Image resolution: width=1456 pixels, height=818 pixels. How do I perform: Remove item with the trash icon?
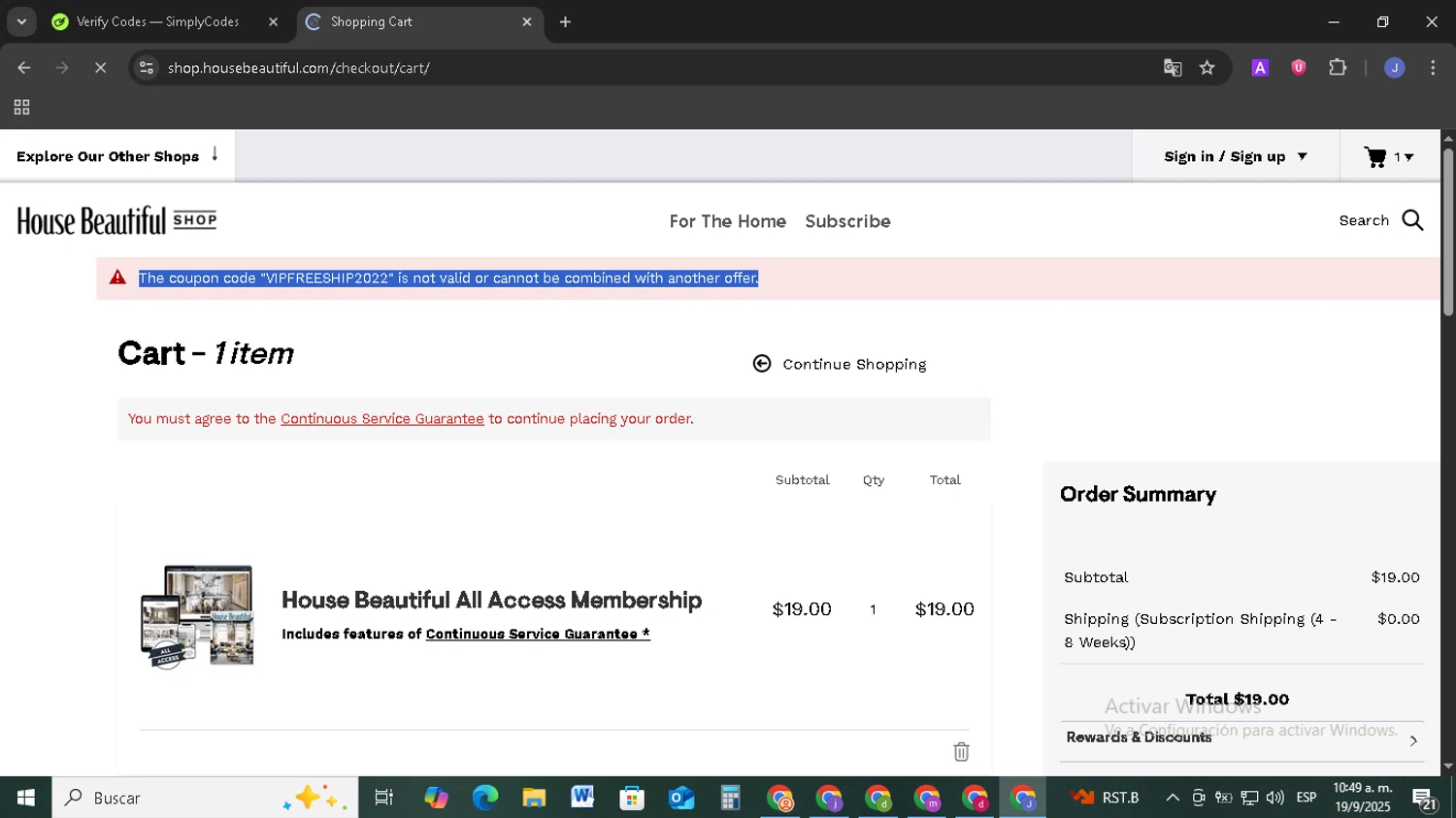(961, 752)
